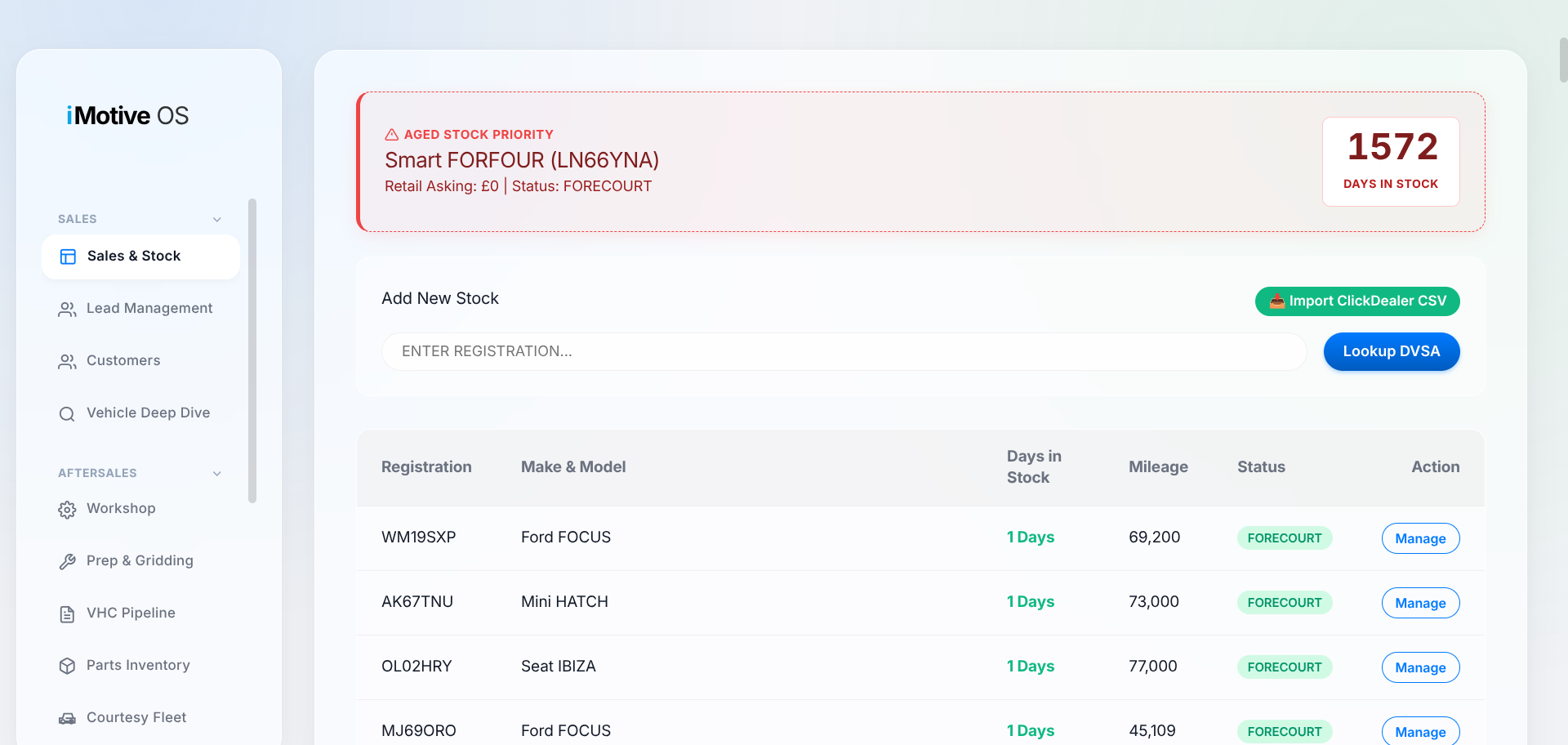Click the 69,200 mileage value

click(x=1155, y=538)
